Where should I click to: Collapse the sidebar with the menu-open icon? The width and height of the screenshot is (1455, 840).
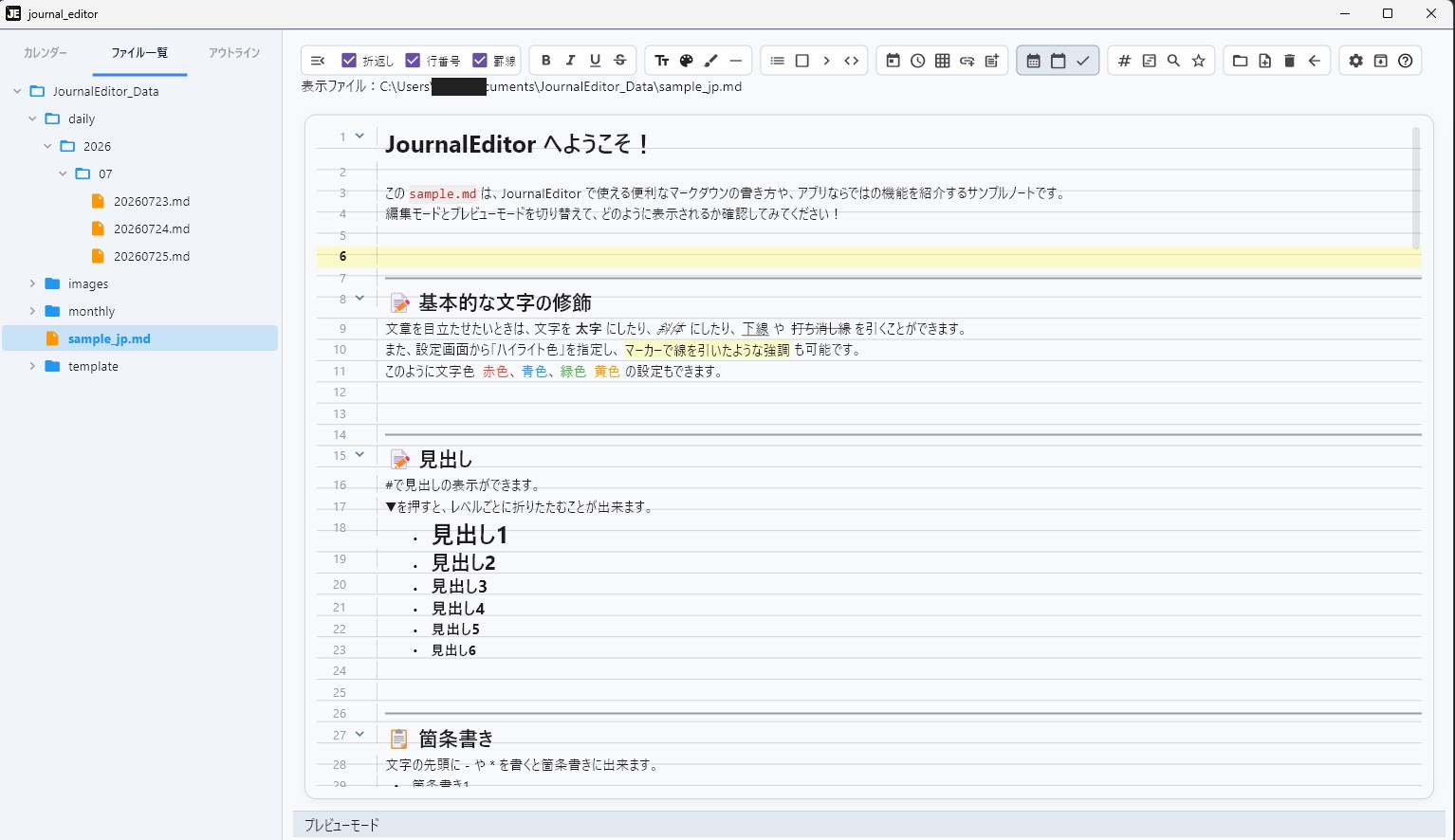(x=318, y=61)
